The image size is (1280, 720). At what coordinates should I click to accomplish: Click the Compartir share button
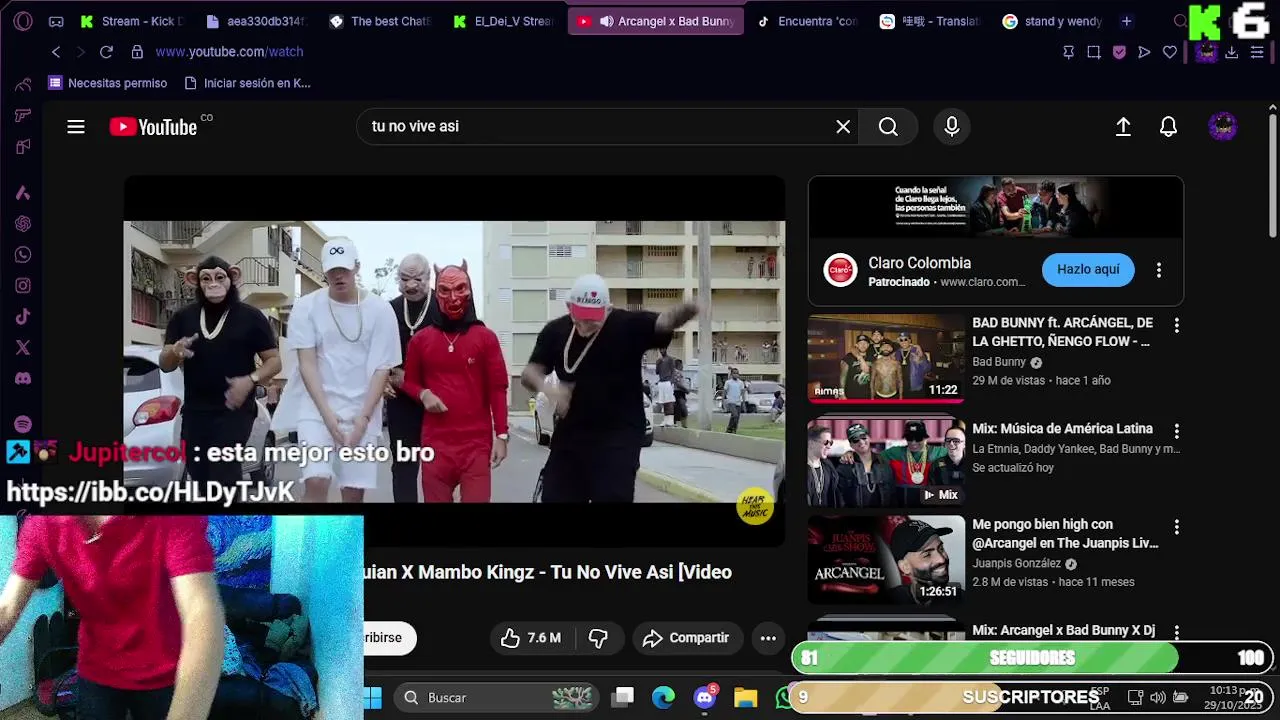(x=686, y=638)
